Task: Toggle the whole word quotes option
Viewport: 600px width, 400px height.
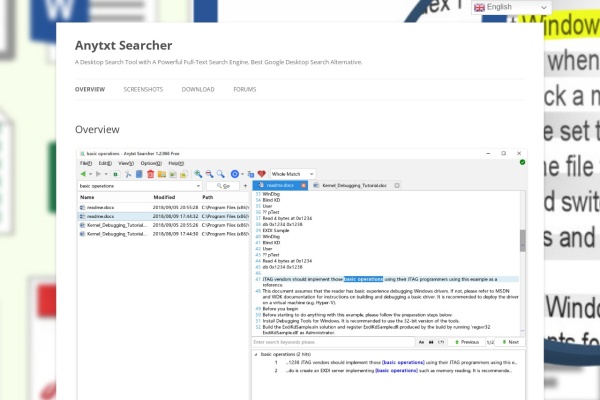Action: (431, 342)
